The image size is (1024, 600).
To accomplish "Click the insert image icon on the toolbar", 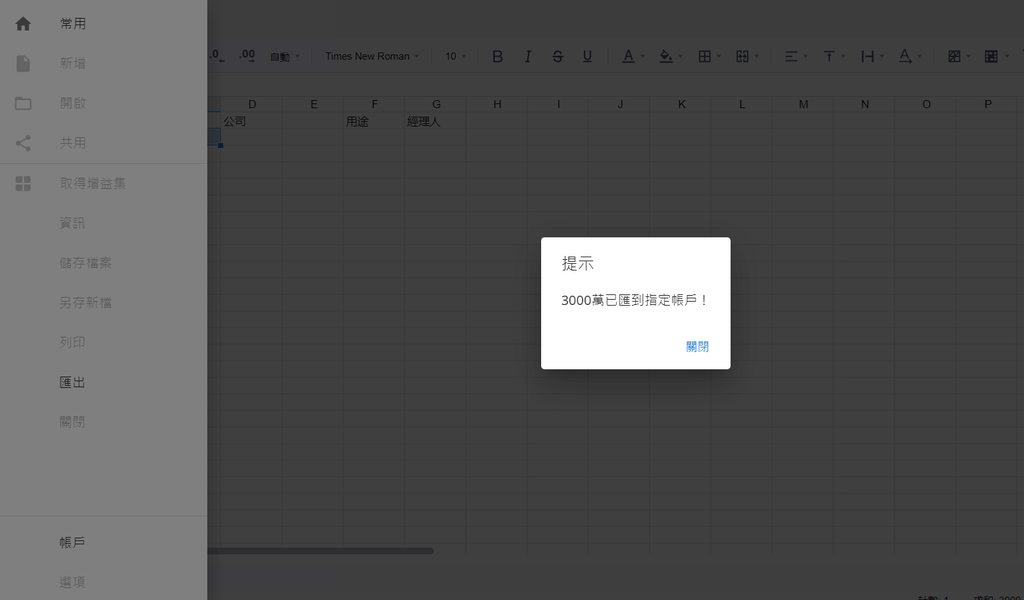I will point(952,57).
